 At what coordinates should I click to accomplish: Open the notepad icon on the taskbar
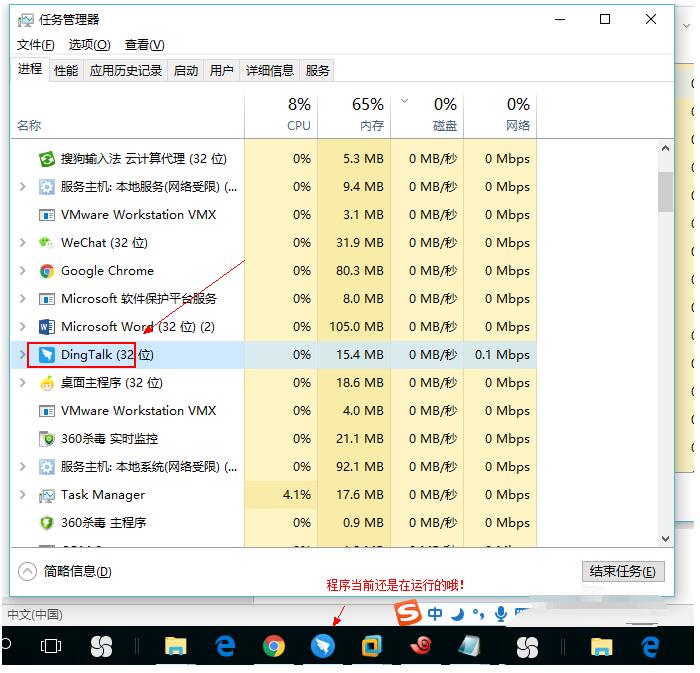coord(469,646)
